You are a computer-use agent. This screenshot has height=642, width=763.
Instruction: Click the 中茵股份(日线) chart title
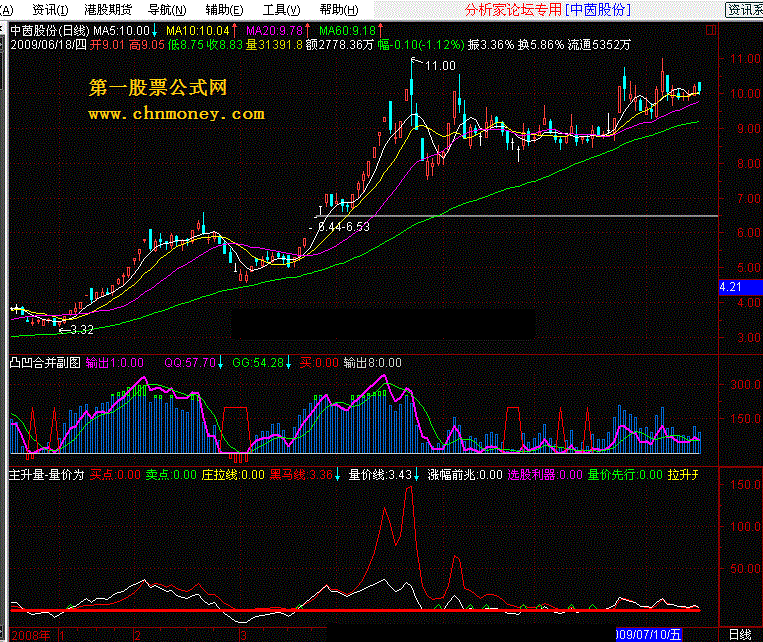point(50,31)
